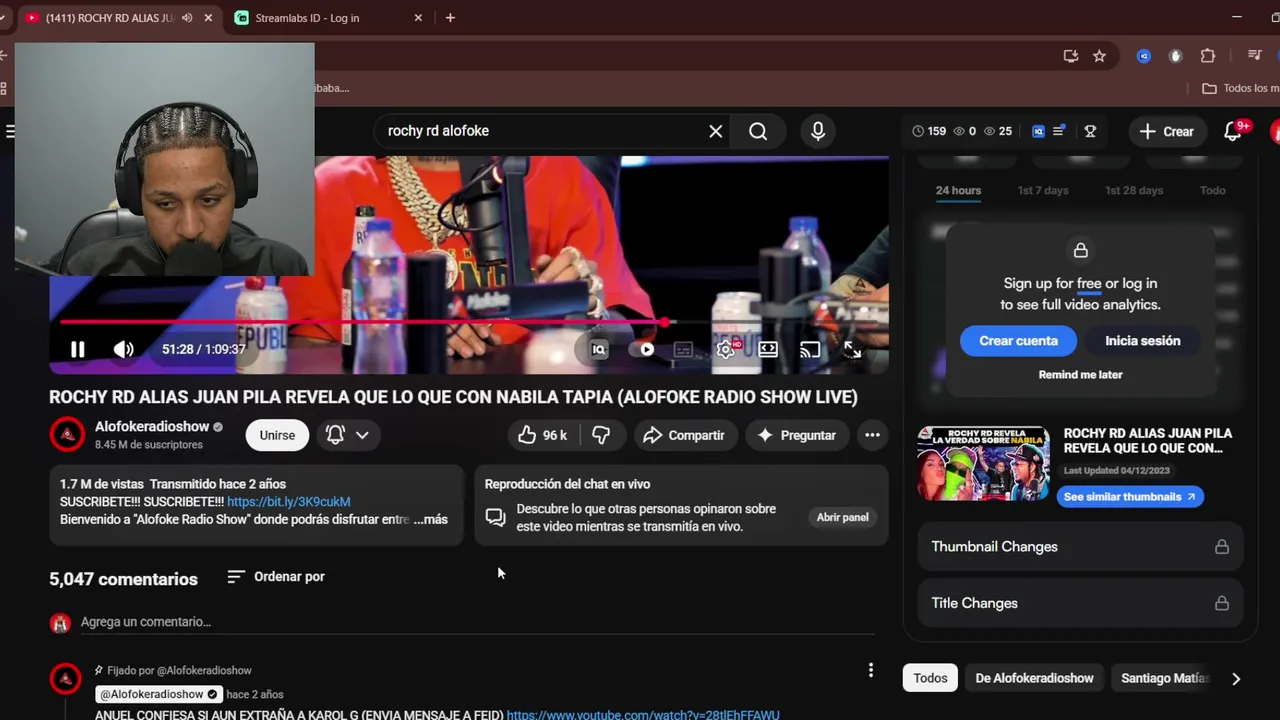Open pinned comment three-dot menu
This screenshot has width=1280, height=720.
870,670
